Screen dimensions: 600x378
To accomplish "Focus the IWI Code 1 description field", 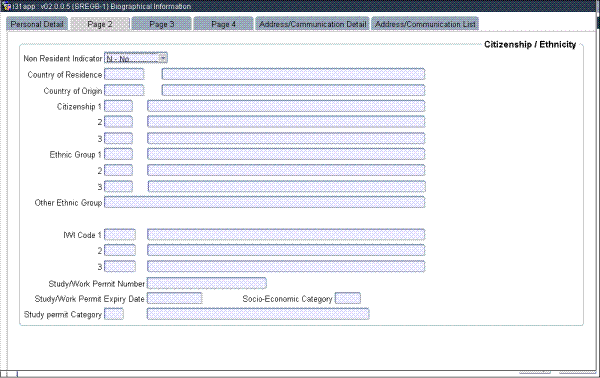I will (x=286, y=235).
